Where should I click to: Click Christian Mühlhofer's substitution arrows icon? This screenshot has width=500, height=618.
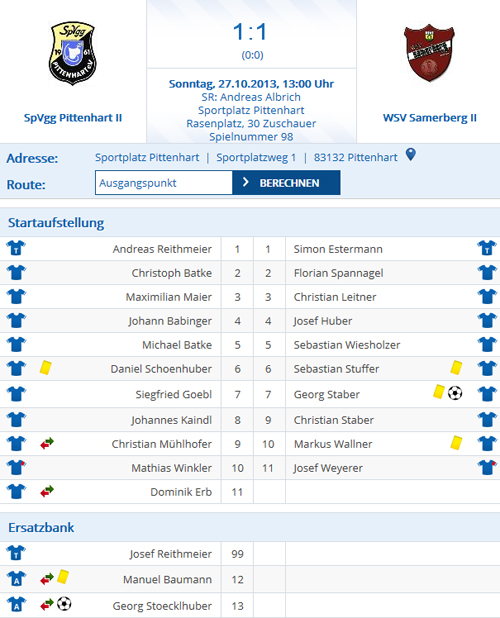[47, 443]
